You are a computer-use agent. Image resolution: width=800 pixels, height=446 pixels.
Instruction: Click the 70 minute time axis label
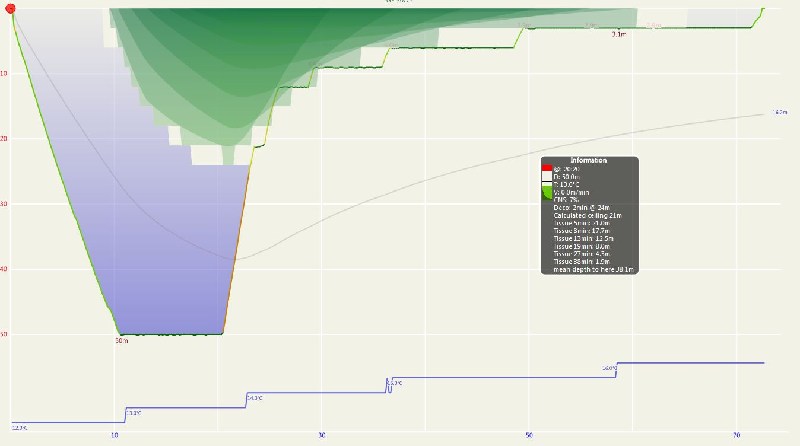[x=736, y=435]
